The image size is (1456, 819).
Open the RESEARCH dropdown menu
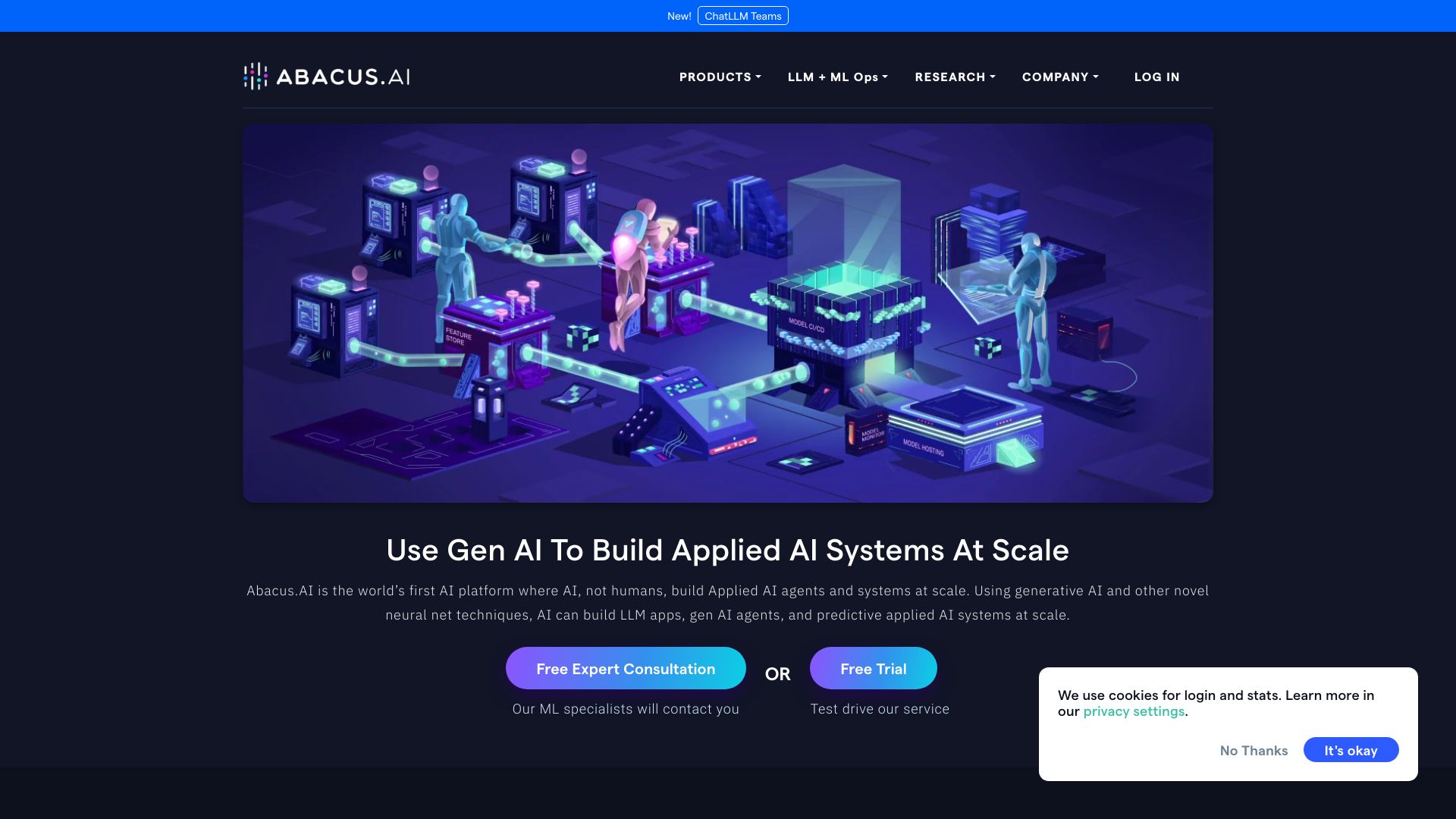coord(955,77)
